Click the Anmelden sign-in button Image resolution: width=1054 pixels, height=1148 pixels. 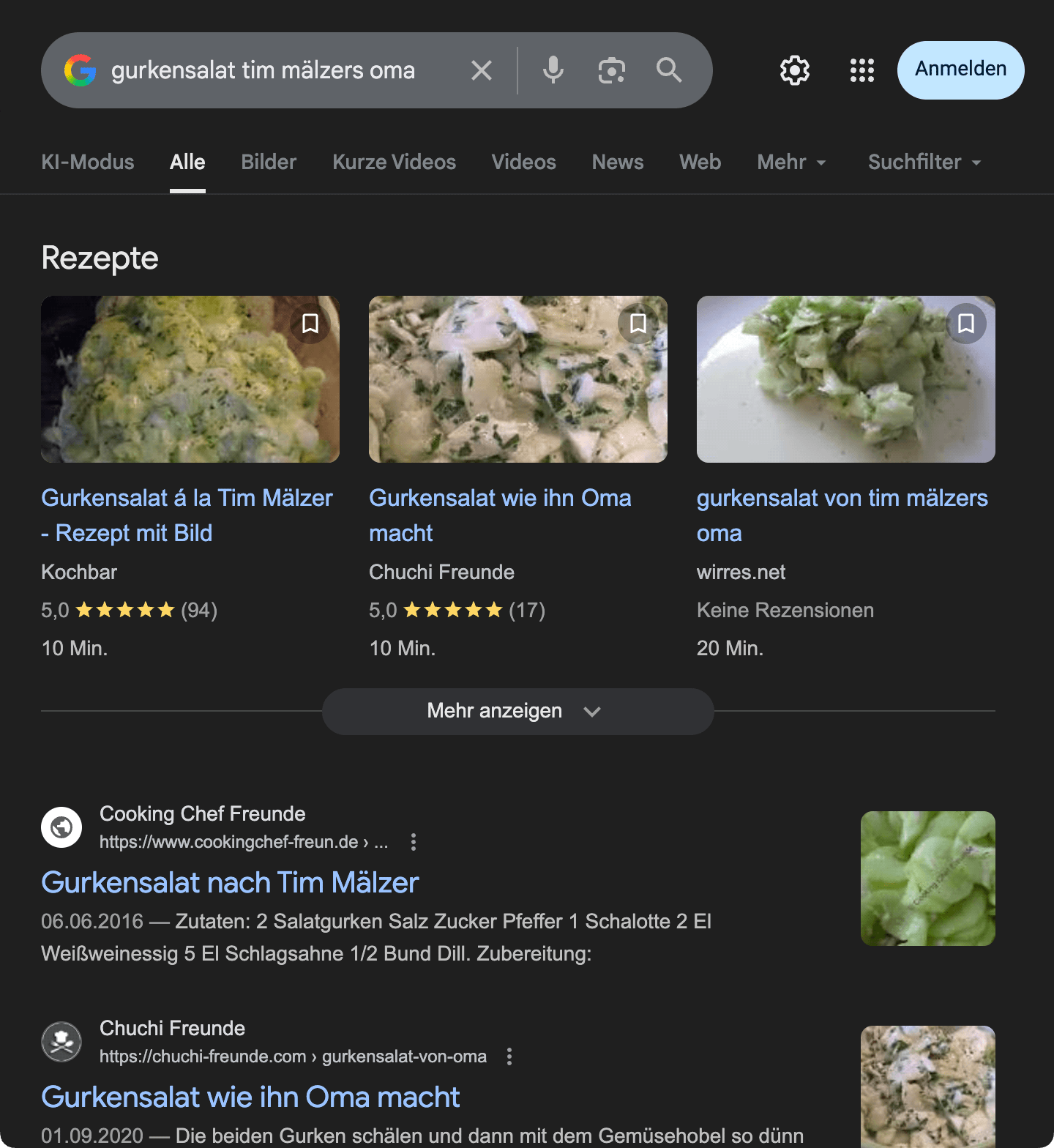pyautogui.click(x=960, y=70)
